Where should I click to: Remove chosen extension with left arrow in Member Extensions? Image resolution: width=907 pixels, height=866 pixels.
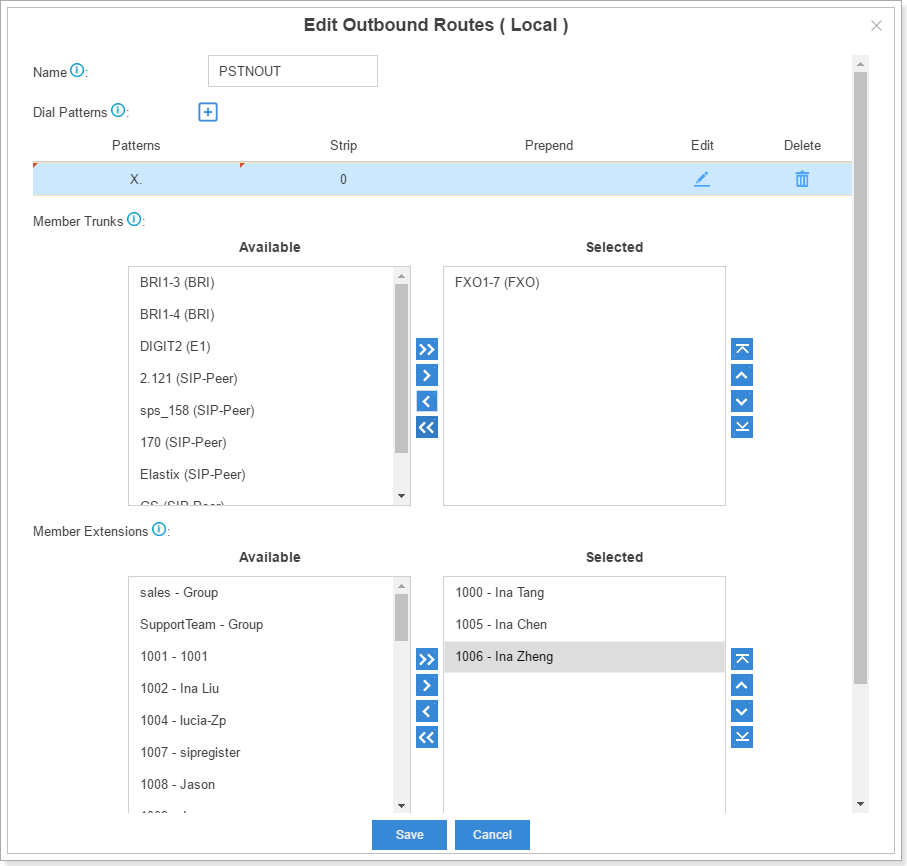(426, 711)
